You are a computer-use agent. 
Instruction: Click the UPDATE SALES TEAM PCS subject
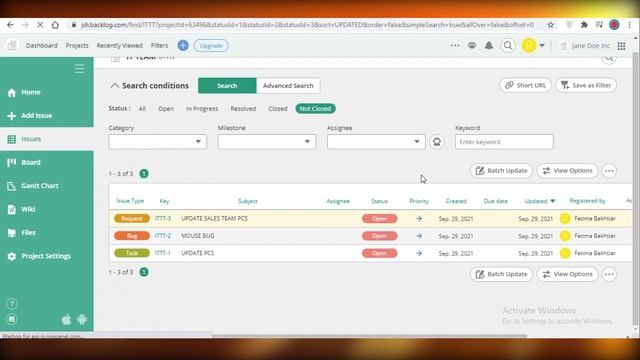tap(214, 218)
